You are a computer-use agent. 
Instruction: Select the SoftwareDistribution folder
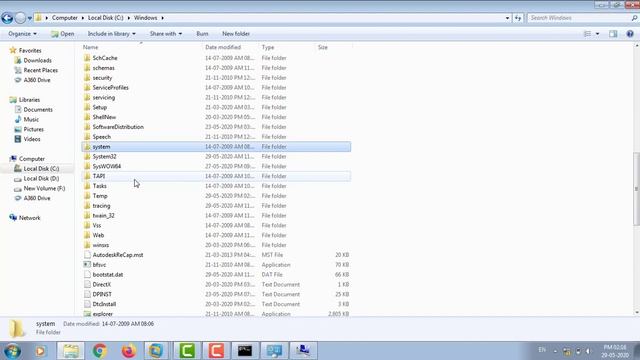pos(118,127)
